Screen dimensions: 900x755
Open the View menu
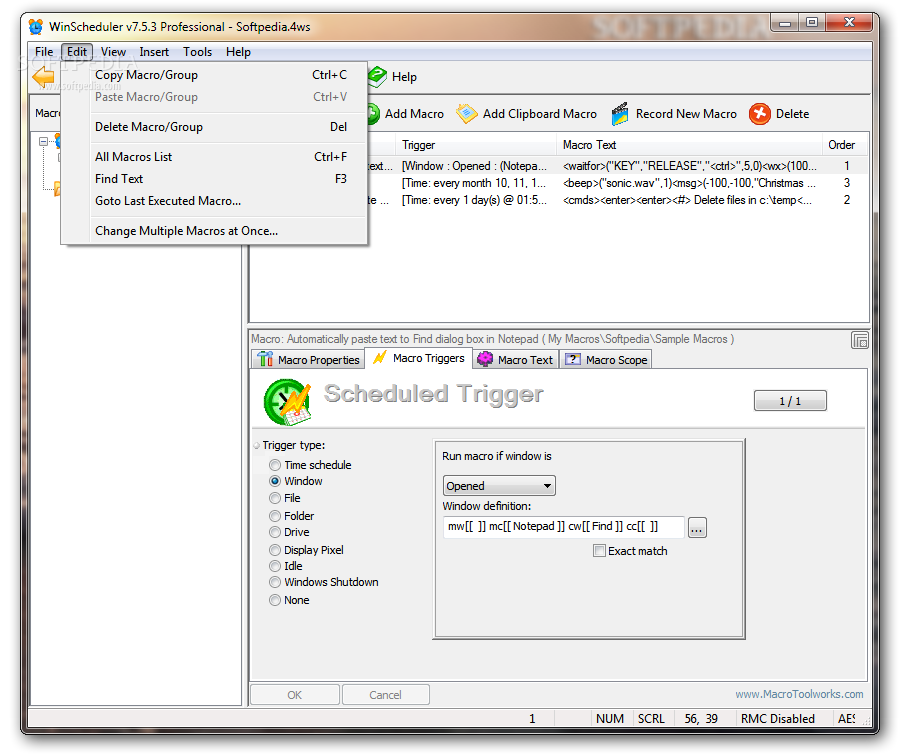[x=113, y=52]
